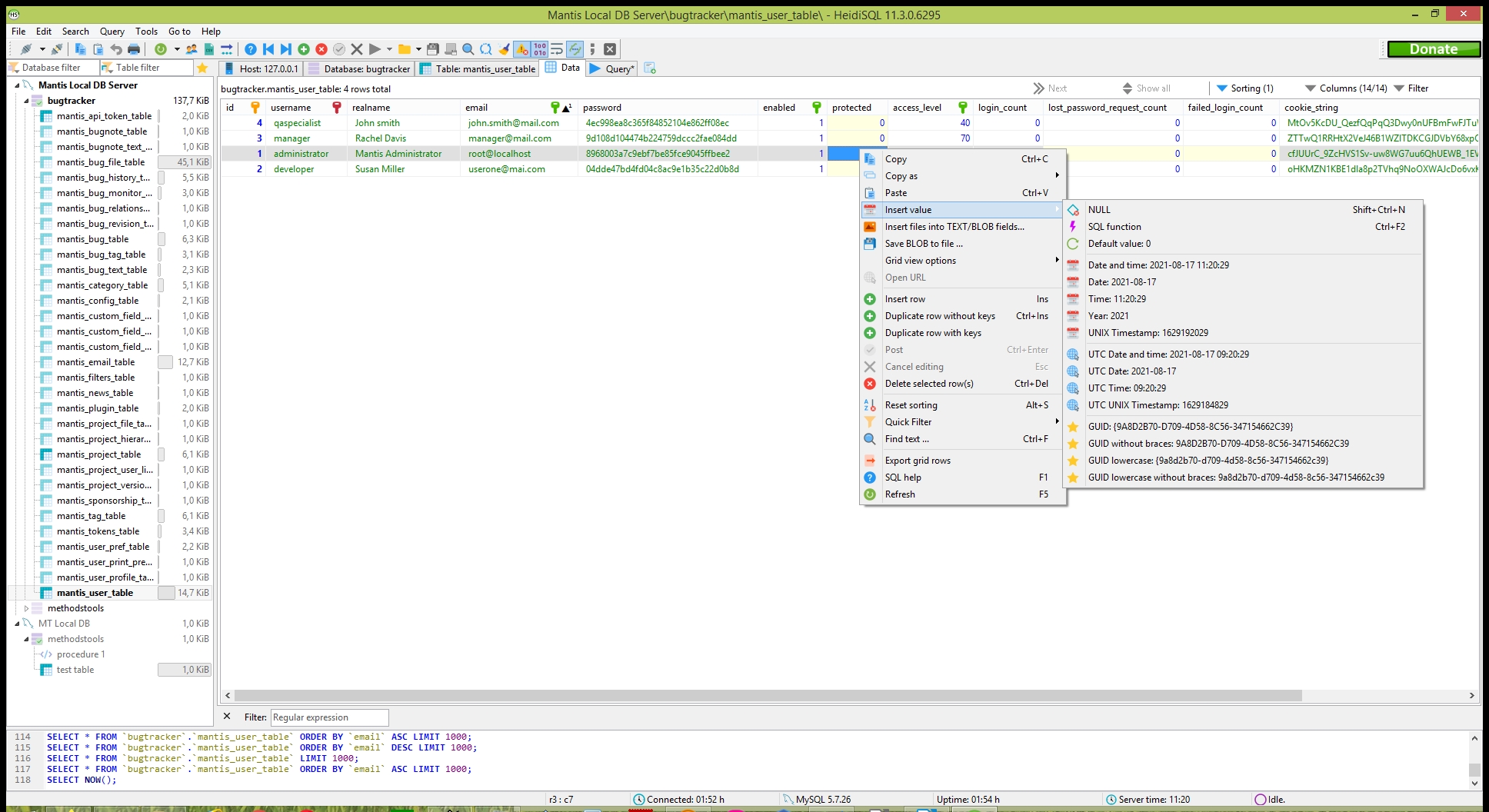Click green Insert row toolbar icon
This screenshot has width=1489, height=812.
pos(304,49)
